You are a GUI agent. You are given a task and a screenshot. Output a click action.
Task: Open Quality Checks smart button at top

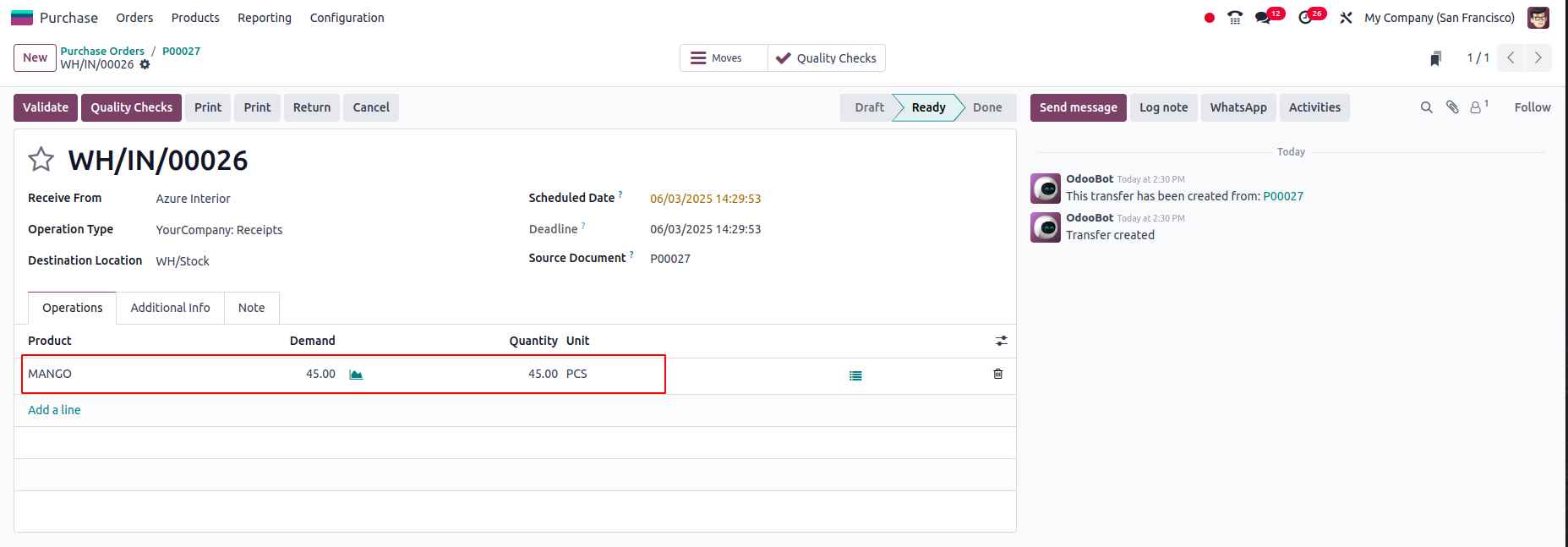click(x=827, y=58)
